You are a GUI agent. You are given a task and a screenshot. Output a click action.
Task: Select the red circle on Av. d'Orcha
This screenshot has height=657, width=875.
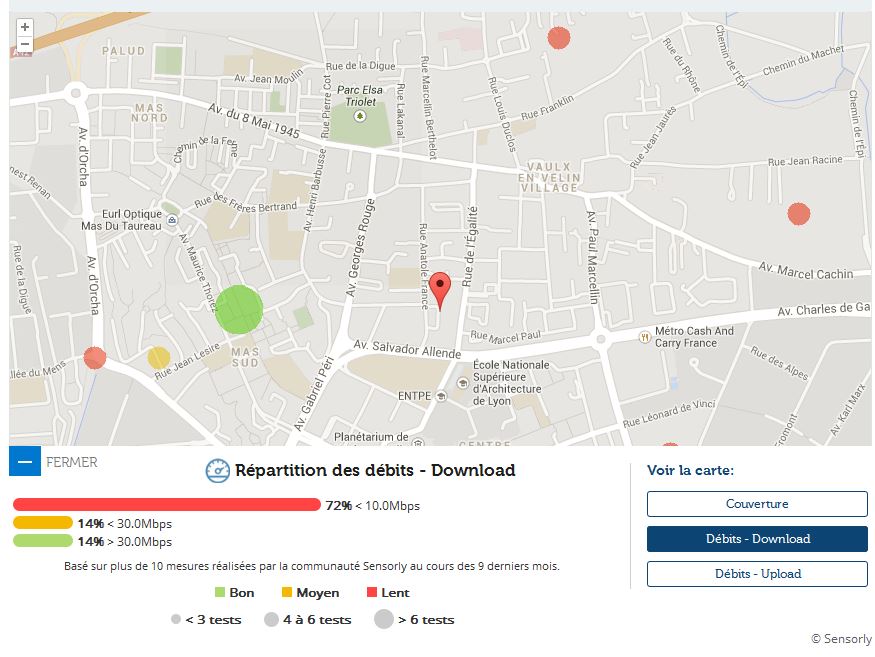point(95,358)
